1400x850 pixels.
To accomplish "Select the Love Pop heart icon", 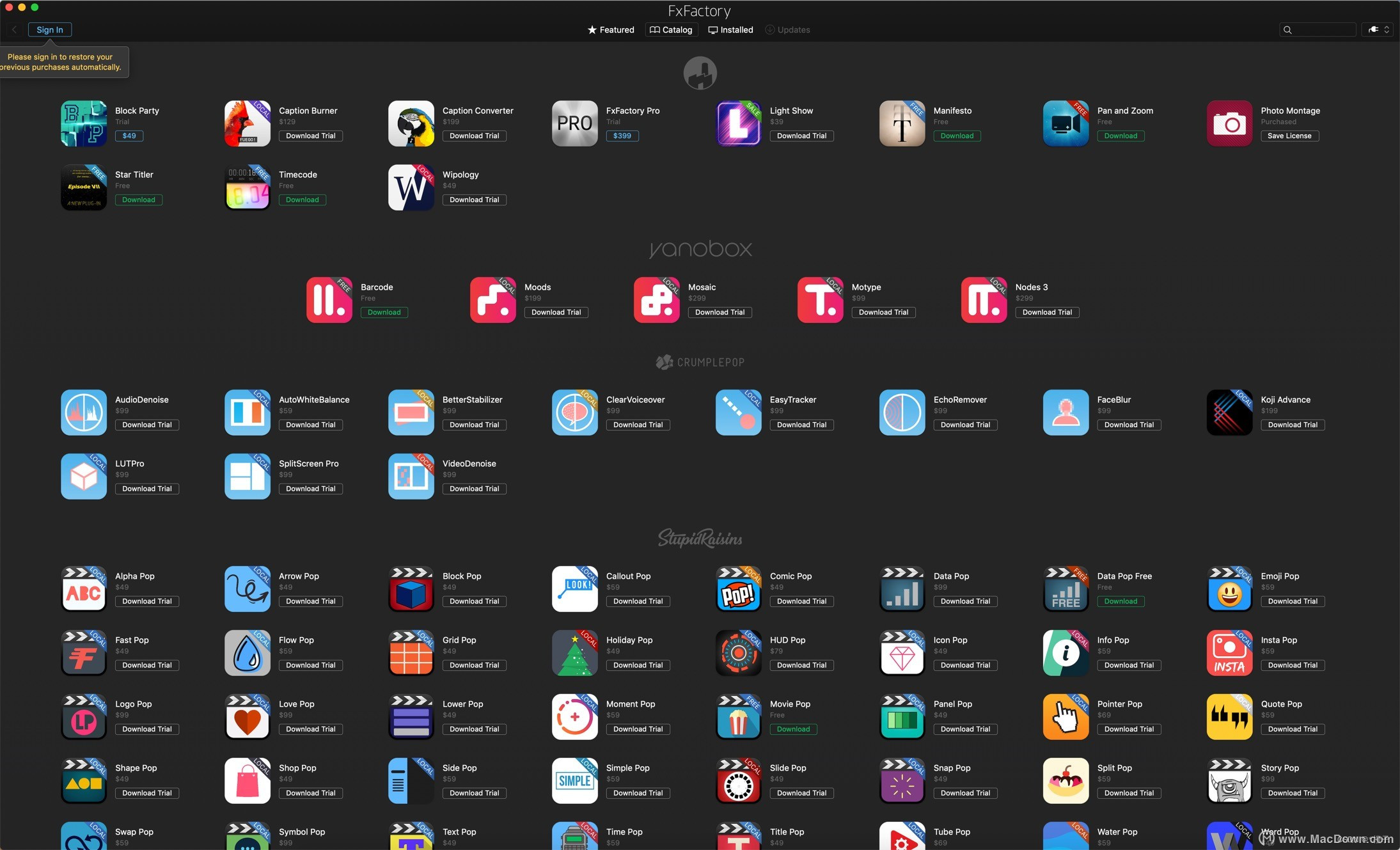I will (x=248, y=717).
